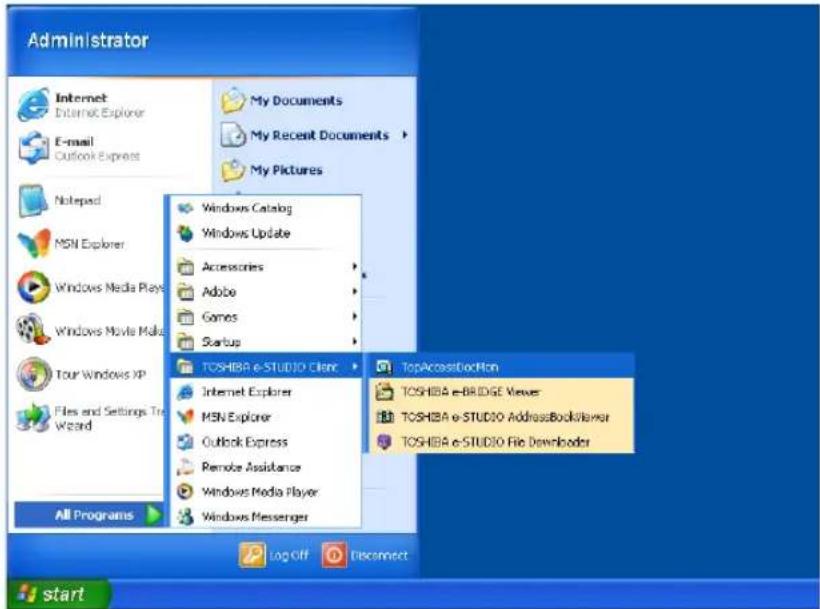820x609 pixels.
Task: Click the Accessories folder icon
Action: (185, 267)
